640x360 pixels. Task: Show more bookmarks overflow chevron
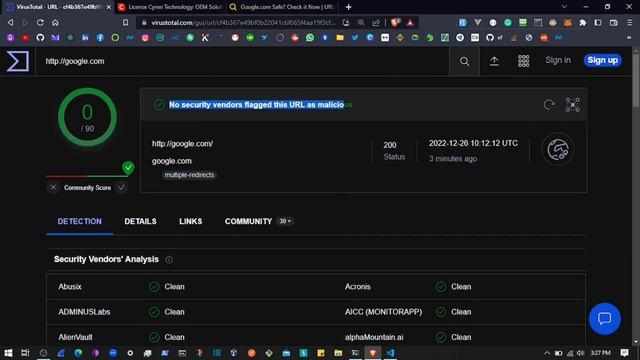629,38
